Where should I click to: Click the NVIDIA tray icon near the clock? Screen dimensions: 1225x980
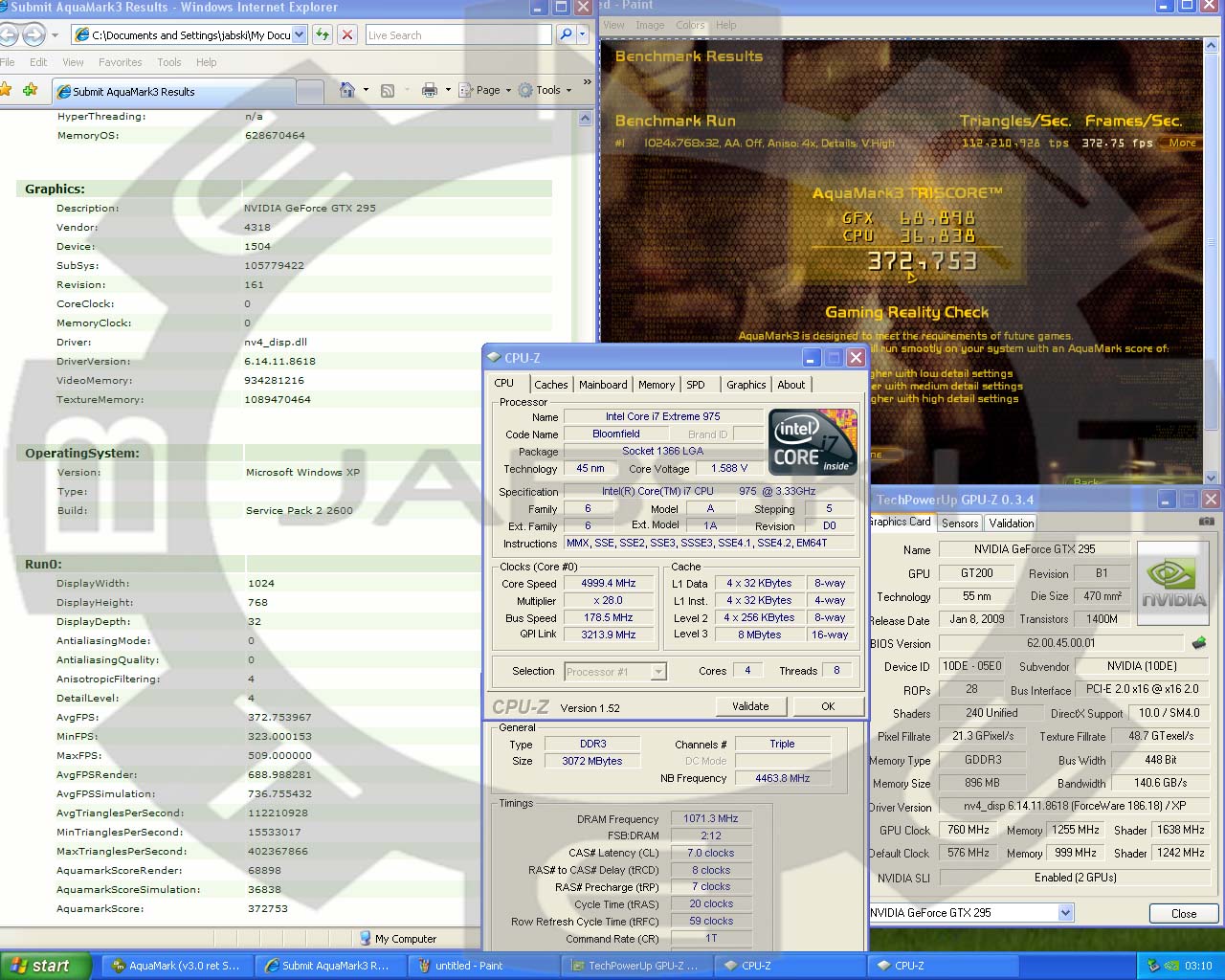1171,966
